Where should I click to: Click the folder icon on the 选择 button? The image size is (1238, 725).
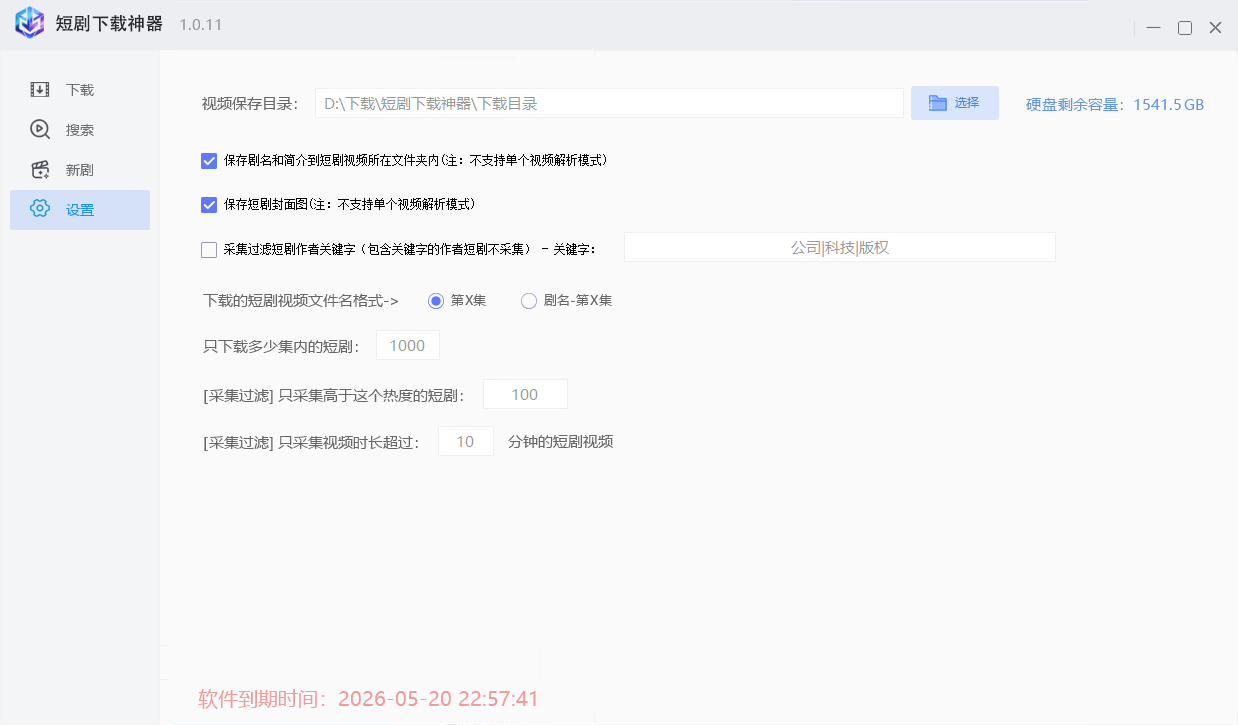pos(937,103)
